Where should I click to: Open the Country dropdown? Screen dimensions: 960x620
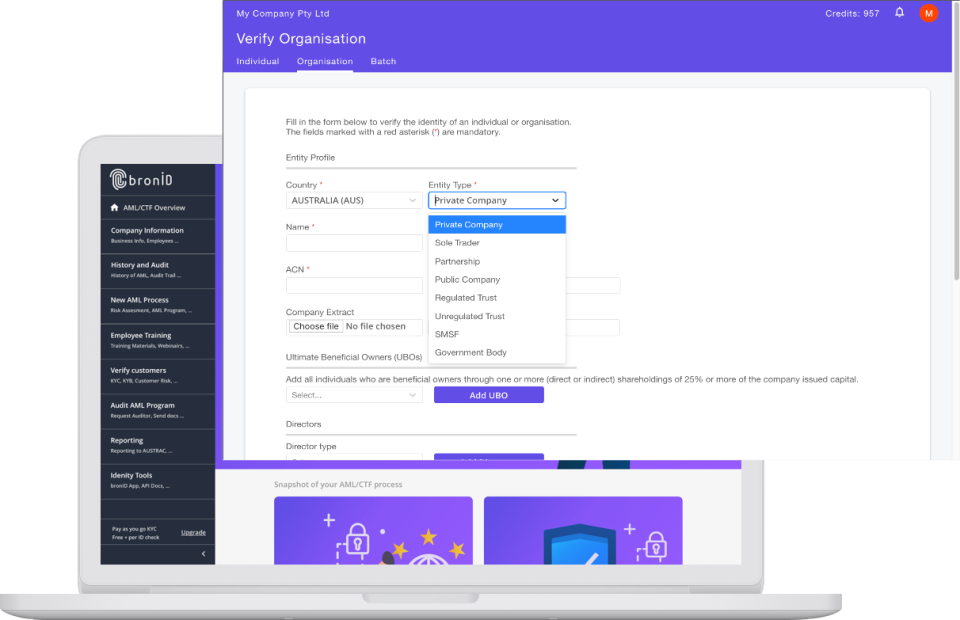click(x=354, y=200)
